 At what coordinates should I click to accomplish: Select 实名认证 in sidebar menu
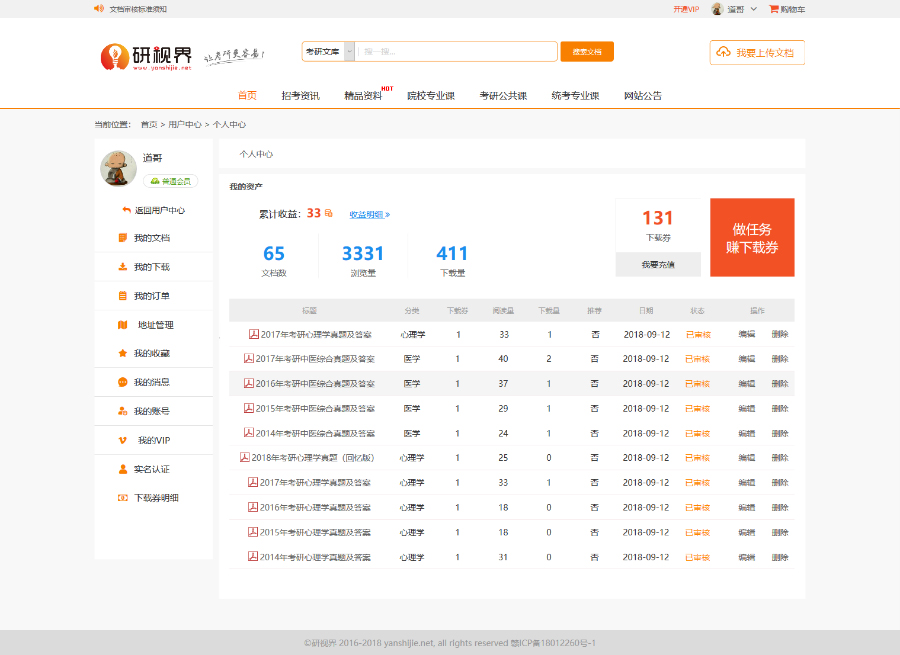click(152, 469)
